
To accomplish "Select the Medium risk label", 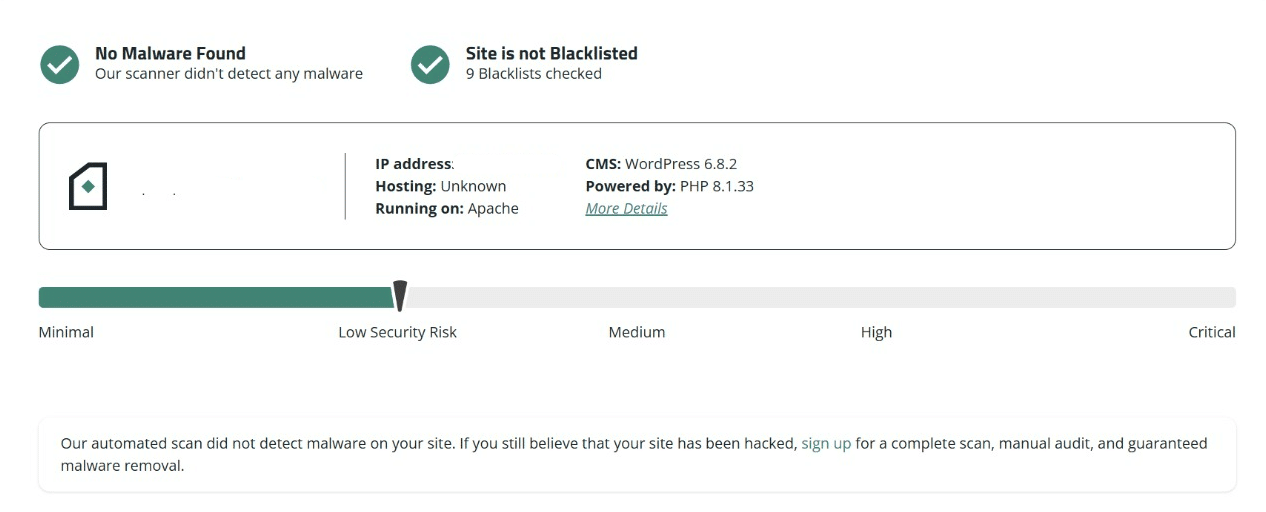I will pos(636,332).
